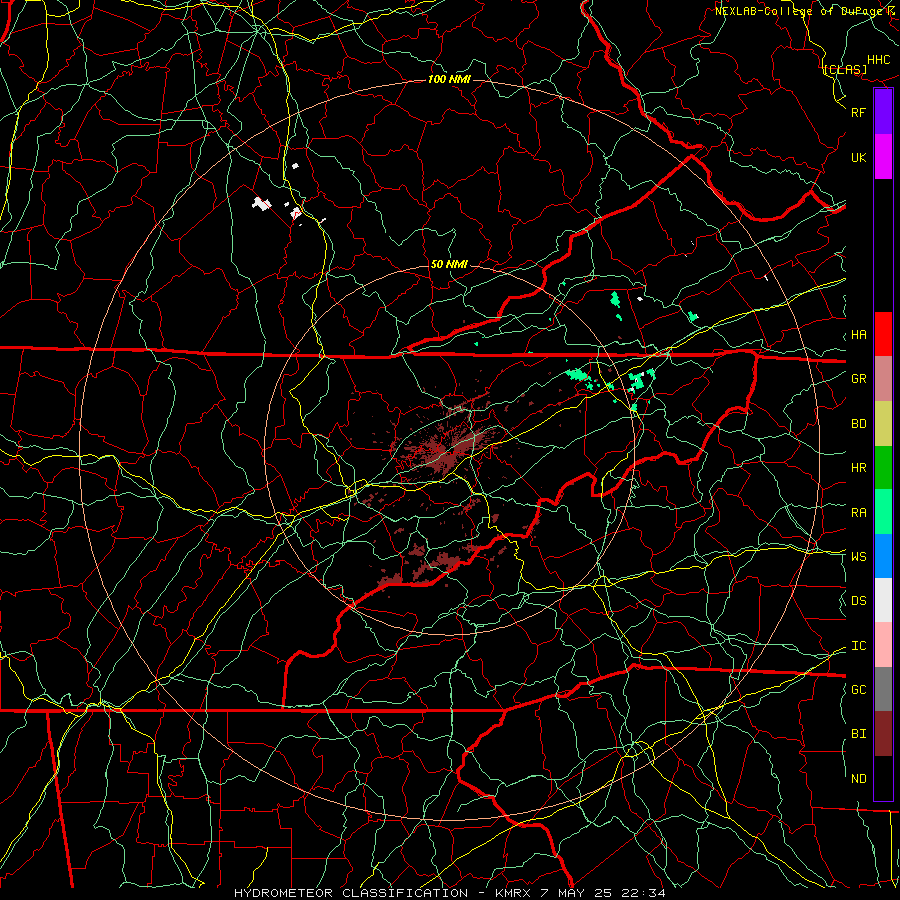This screenshot has width=900, height=900.
Task: Click the BI legend label
Action: [859, 734]
